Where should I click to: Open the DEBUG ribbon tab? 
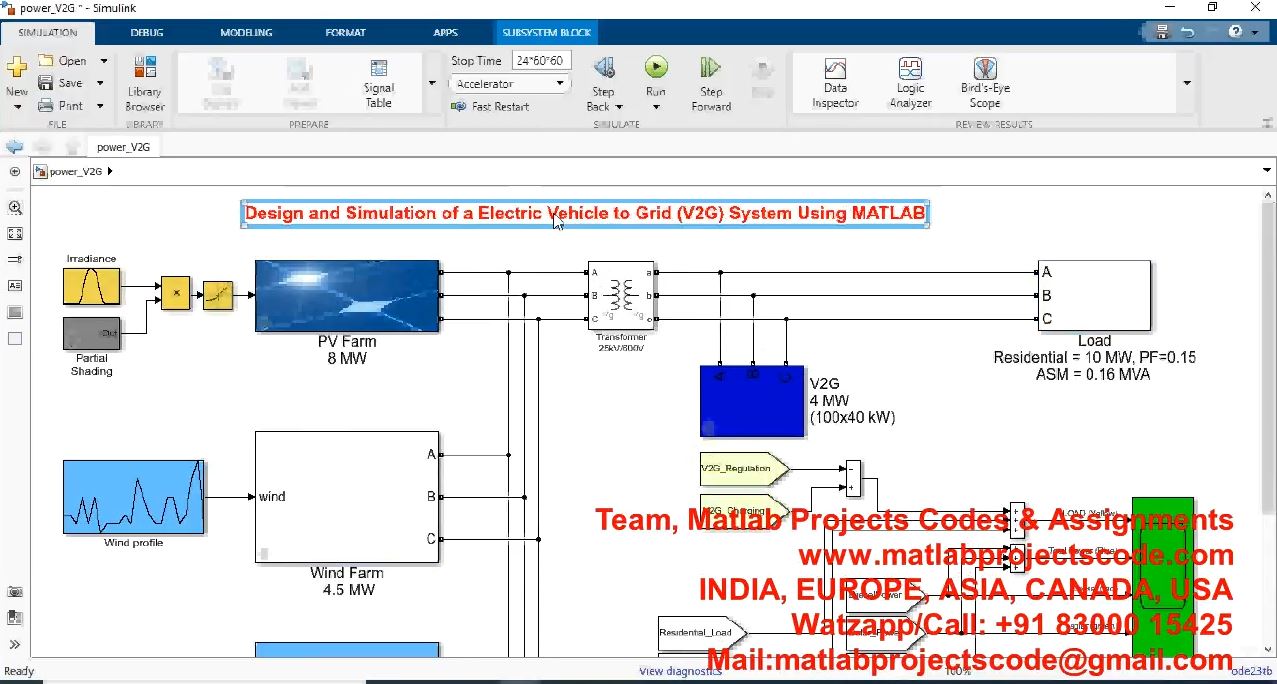(147, 32)
